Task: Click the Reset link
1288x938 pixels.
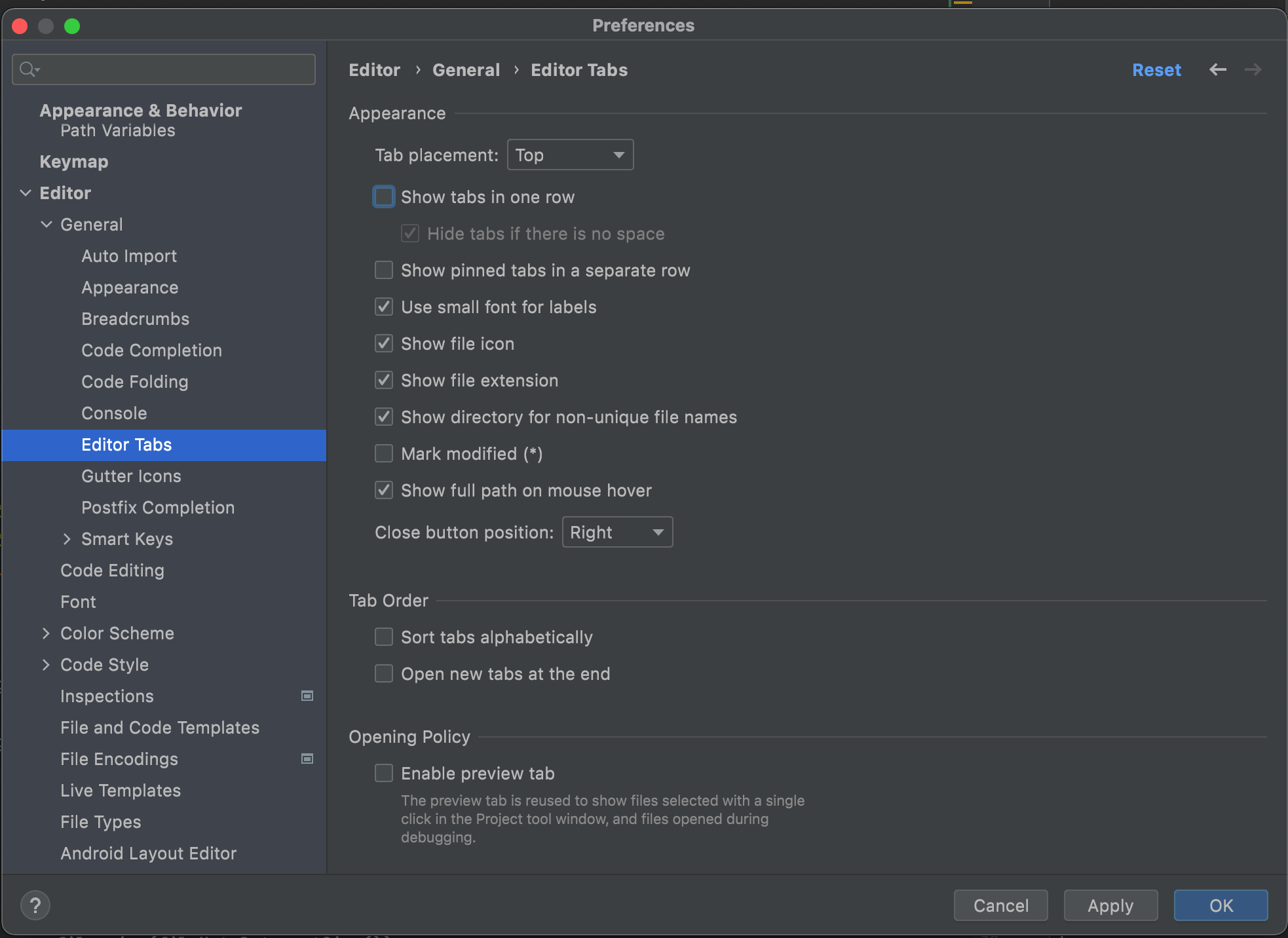Action: click(x=1156, y=70)
